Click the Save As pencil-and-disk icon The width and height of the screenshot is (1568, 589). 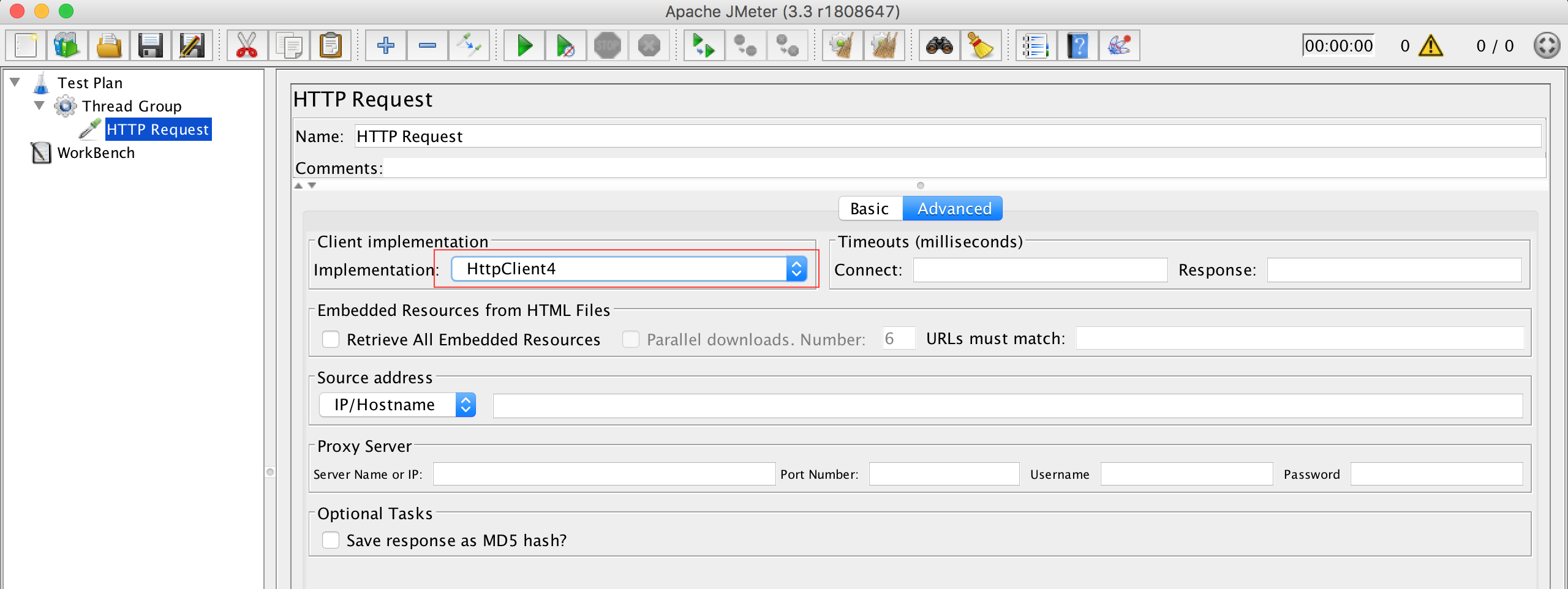(x=192, y=45)
